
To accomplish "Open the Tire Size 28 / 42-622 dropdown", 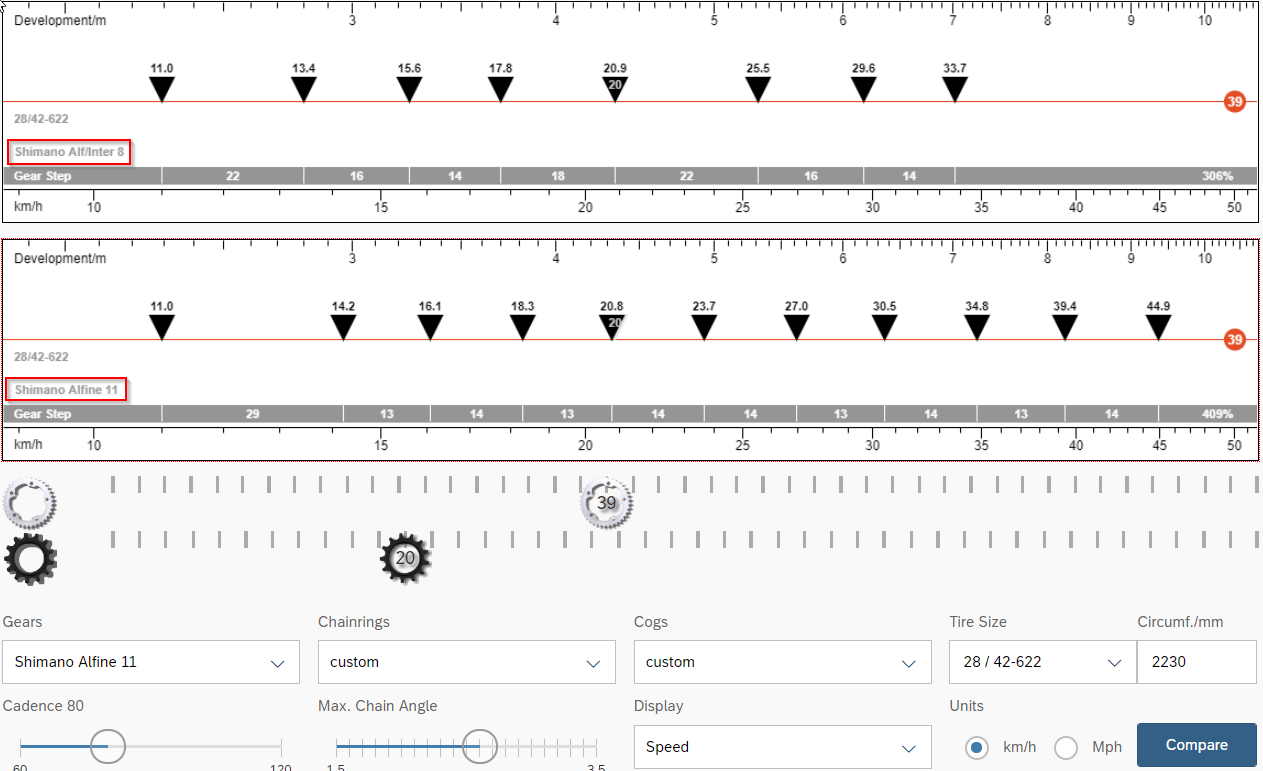I will click(x=1043, y=662).
